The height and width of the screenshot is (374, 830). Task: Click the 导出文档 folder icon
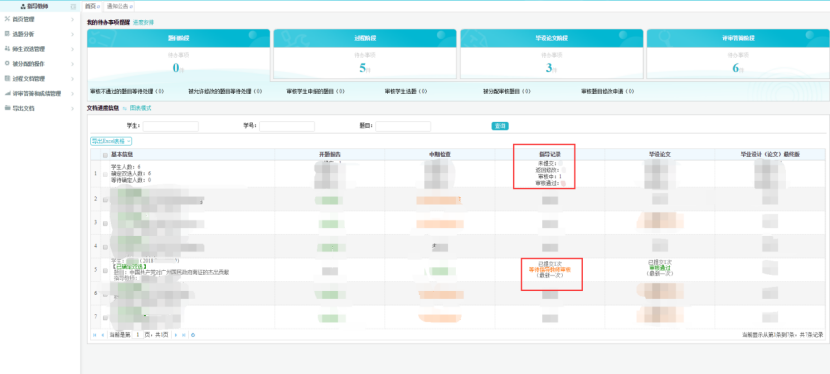pos(6,108)
